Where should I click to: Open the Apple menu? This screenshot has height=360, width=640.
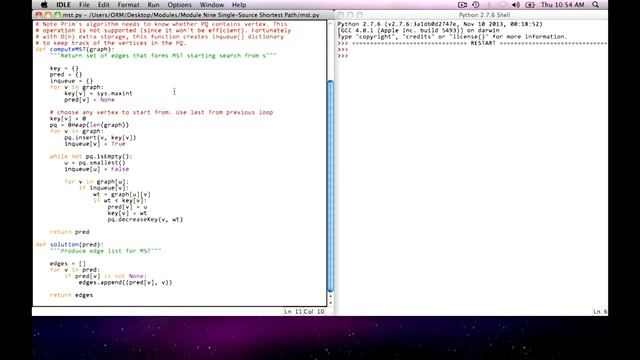[44, 5]
